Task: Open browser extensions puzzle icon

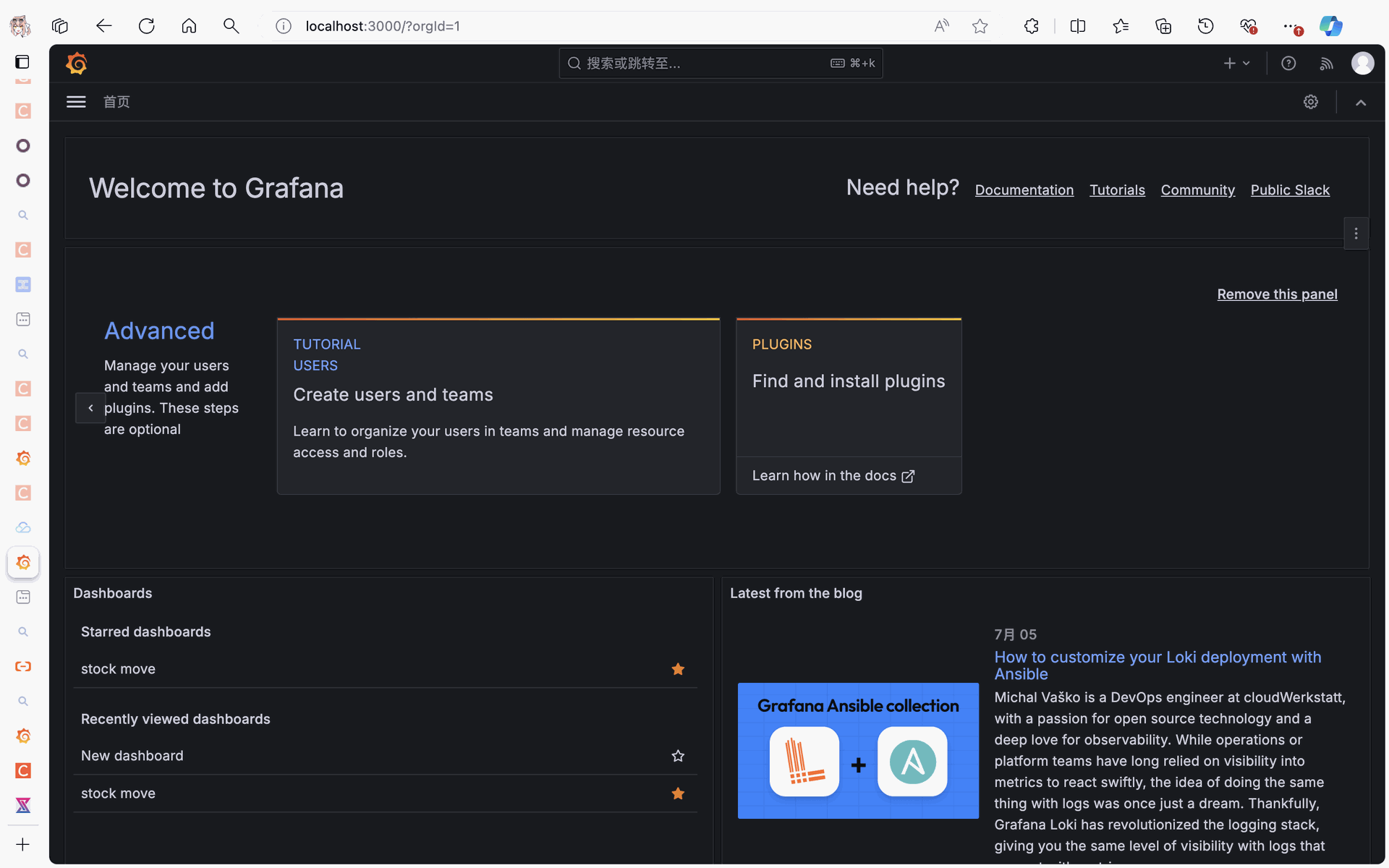Action: tap(1031, 26)
